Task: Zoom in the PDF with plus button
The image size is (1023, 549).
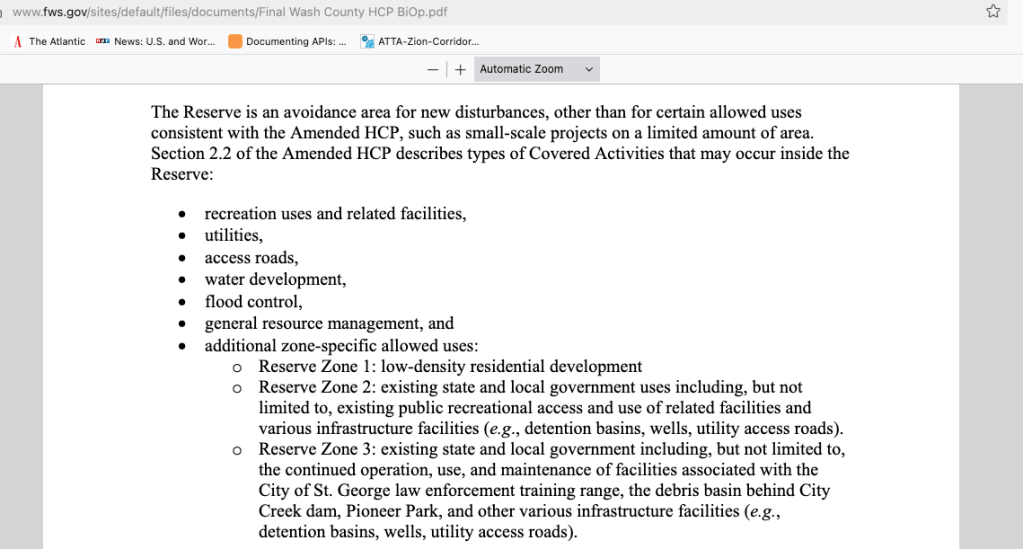Action: pyautogui.click(x=460, y=69)
